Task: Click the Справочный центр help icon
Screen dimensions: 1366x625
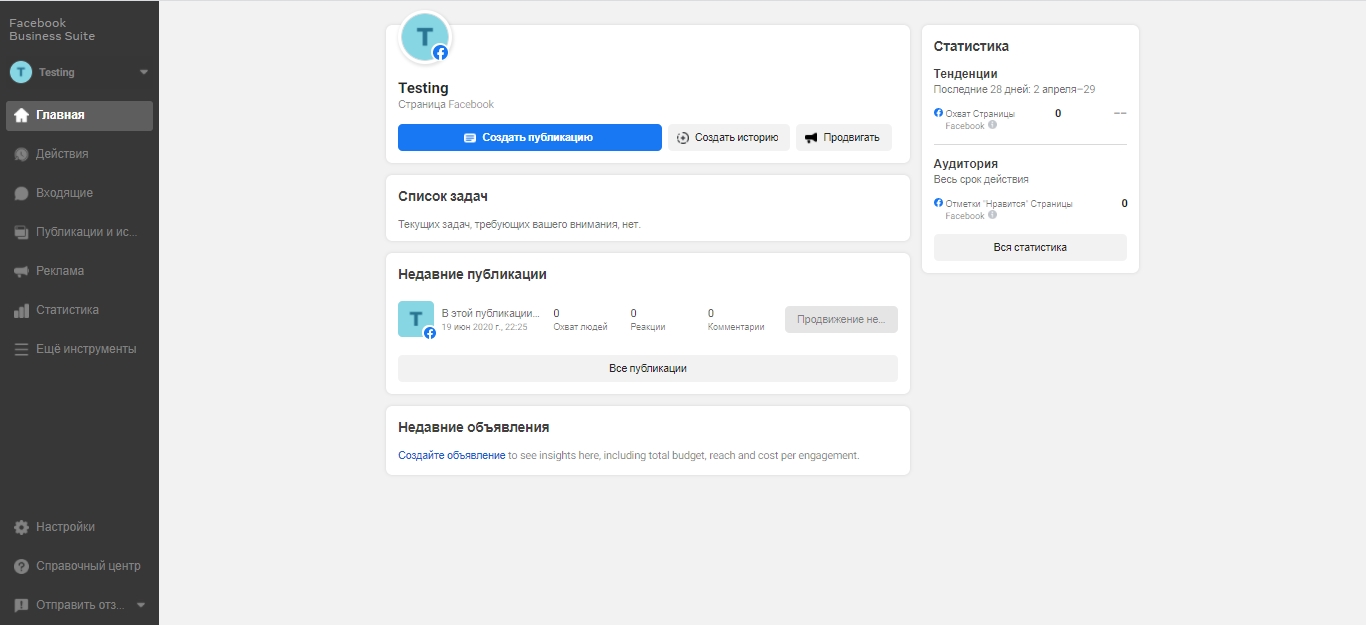Action: [x=22, y=565]
